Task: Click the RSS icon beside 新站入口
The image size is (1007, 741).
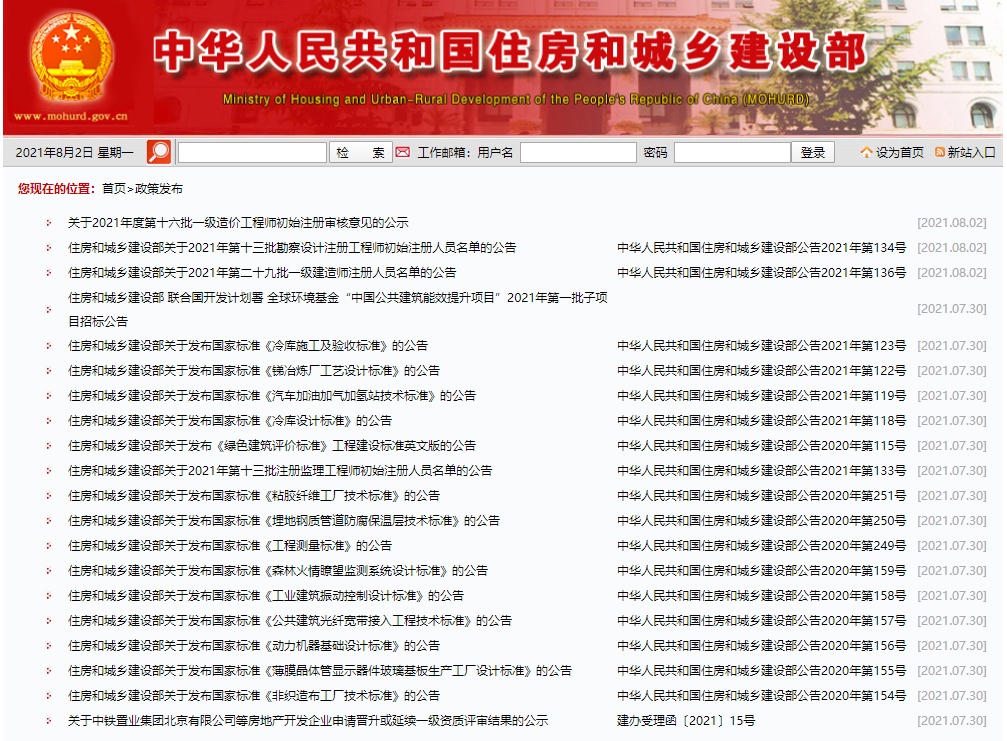Action: pyautogui.click(x=940, y=152)
